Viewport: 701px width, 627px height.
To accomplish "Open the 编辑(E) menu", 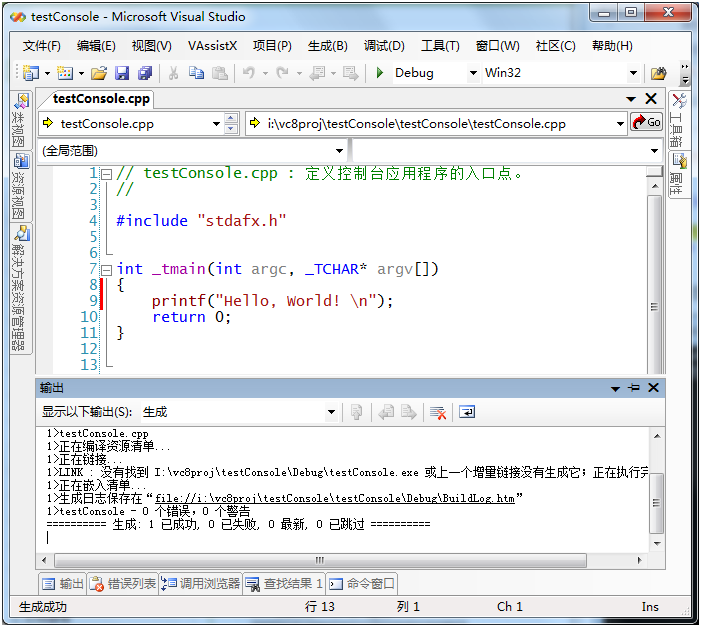I will coord(96,46).
